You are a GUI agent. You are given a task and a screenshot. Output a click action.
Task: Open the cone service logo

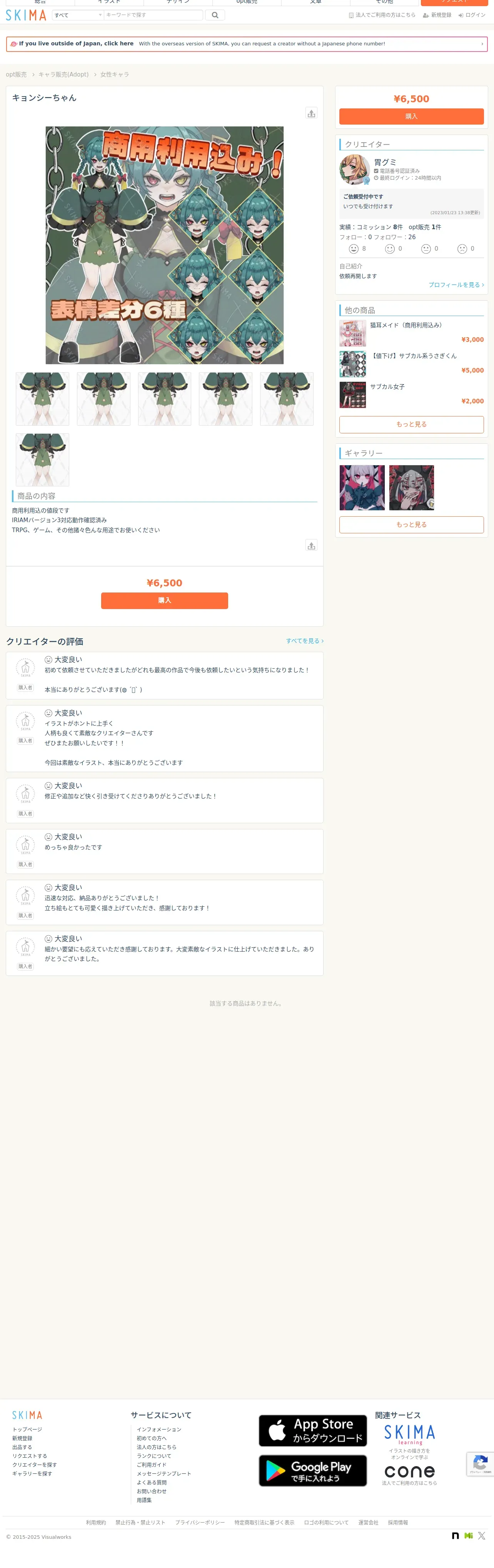point(409,1472)
